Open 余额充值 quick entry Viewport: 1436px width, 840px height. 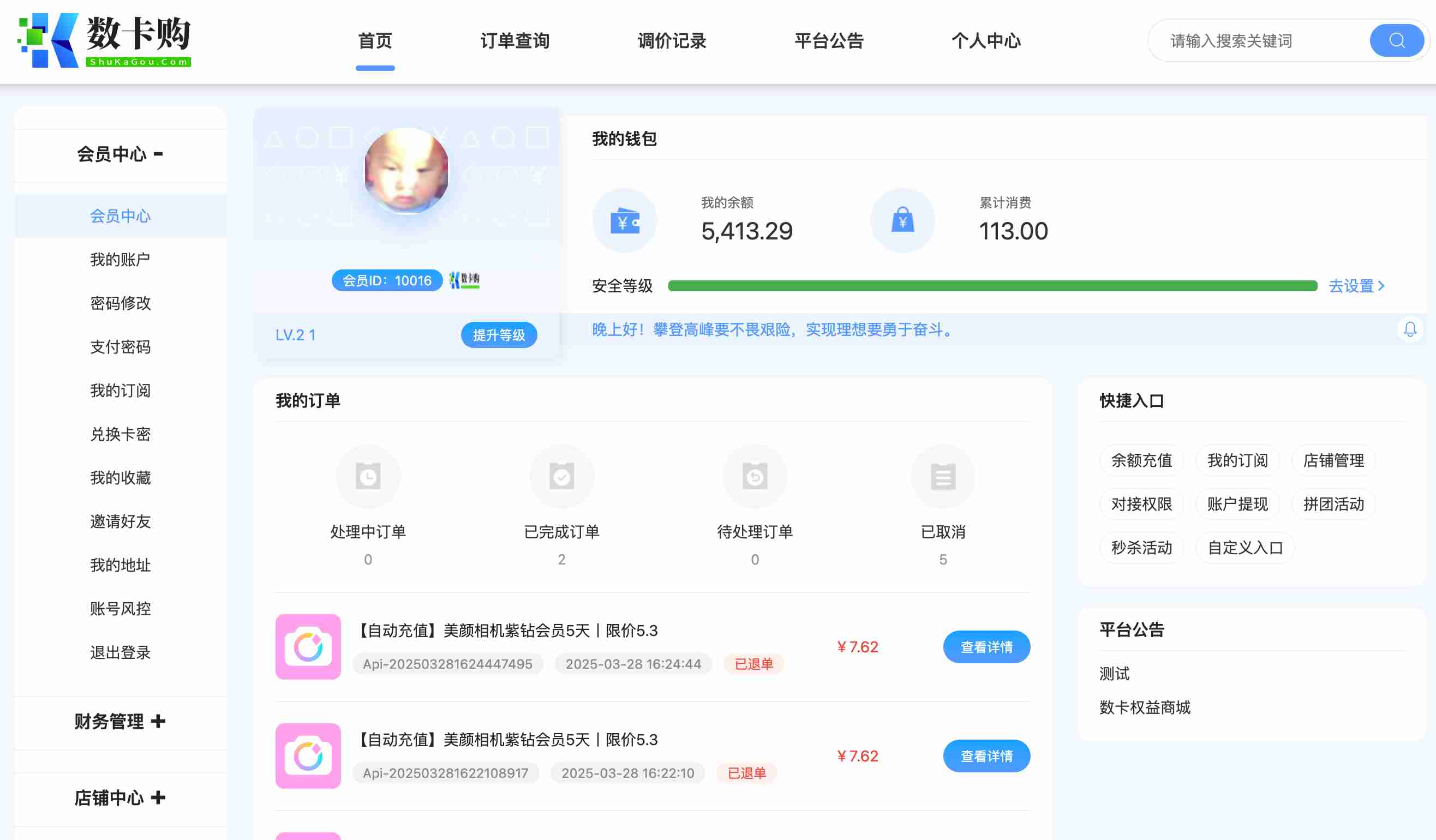[x=1141, y=460]
